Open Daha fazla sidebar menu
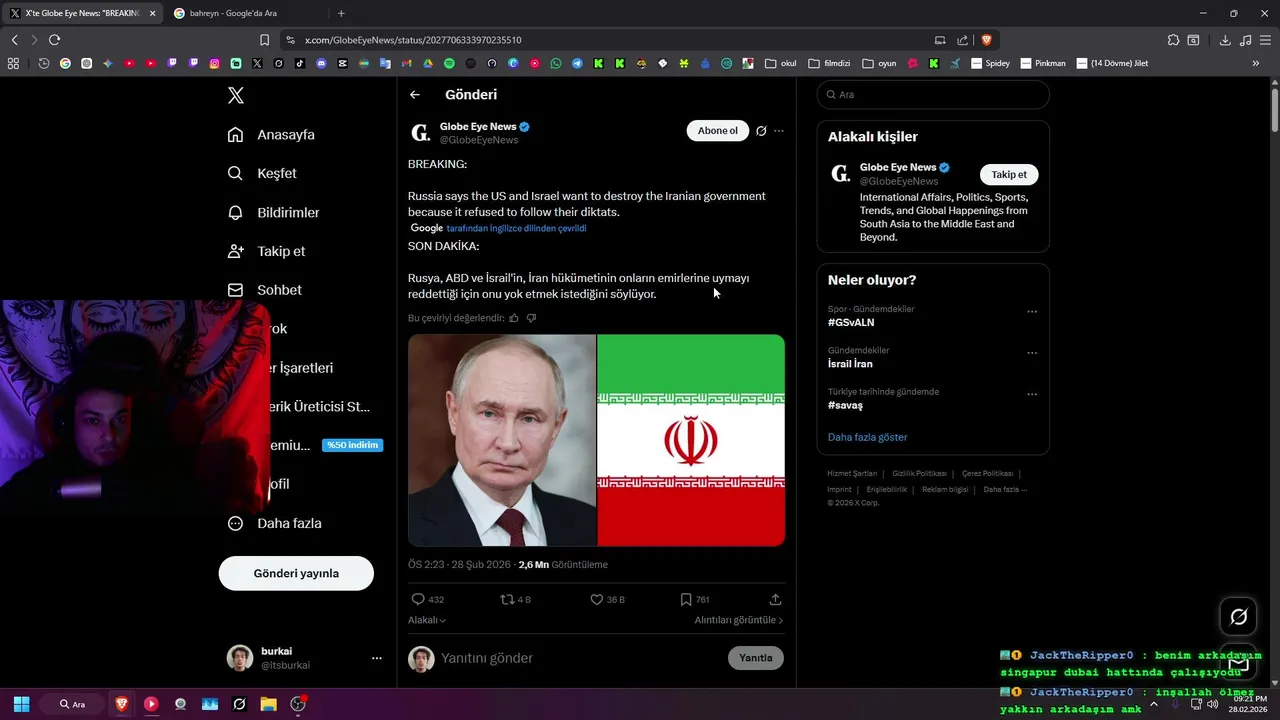 [274, 523]
